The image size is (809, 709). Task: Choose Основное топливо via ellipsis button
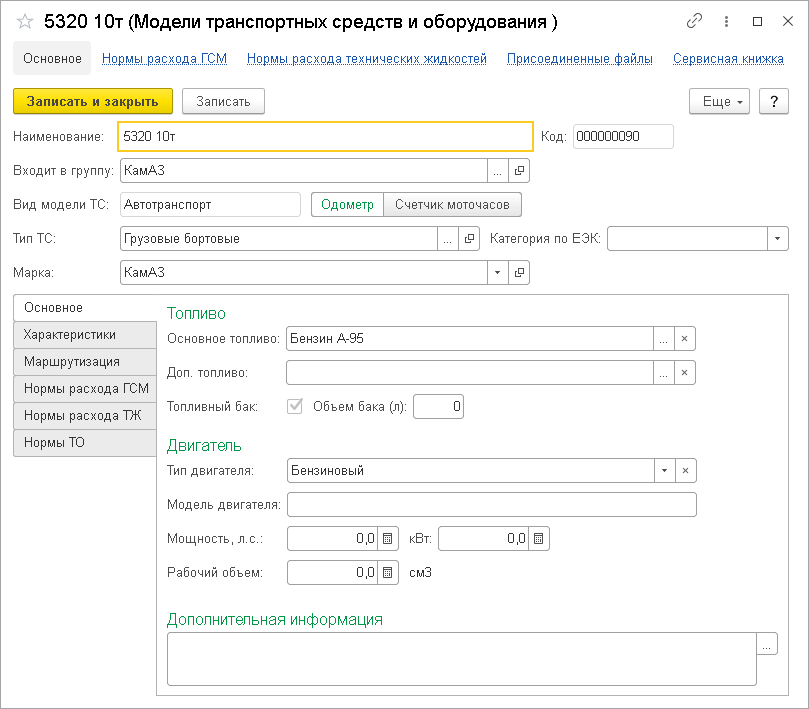664,339
